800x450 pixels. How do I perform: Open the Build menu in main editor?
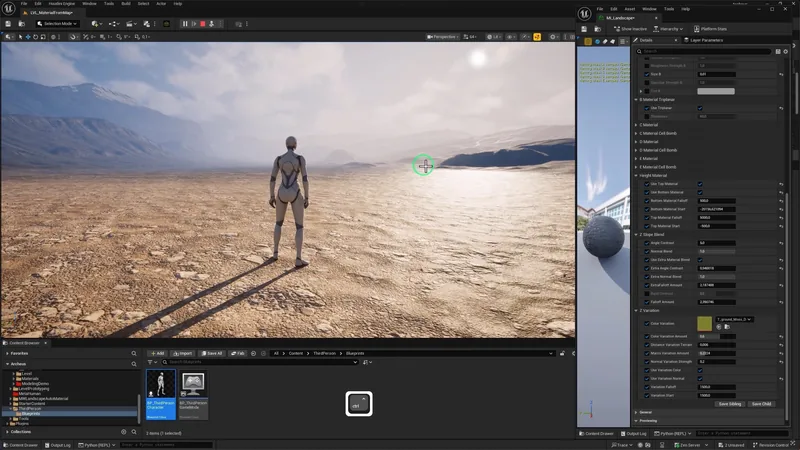pos(126,4)
